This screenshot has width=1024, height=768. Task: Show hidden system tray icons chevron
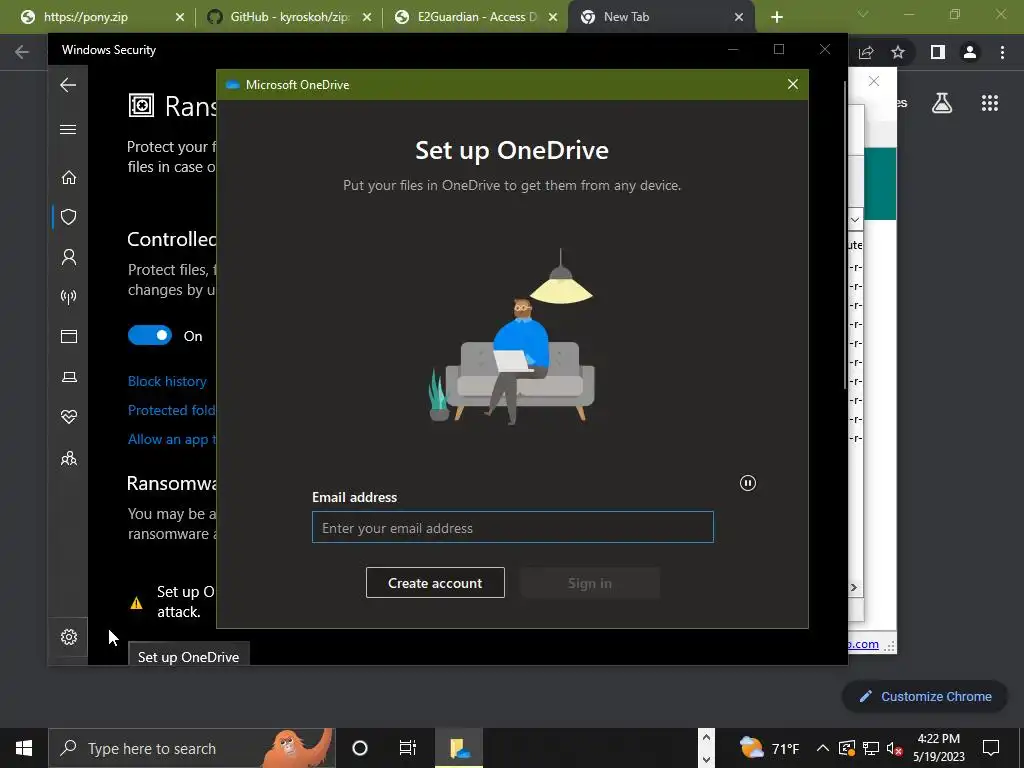(x=823, y=748)
